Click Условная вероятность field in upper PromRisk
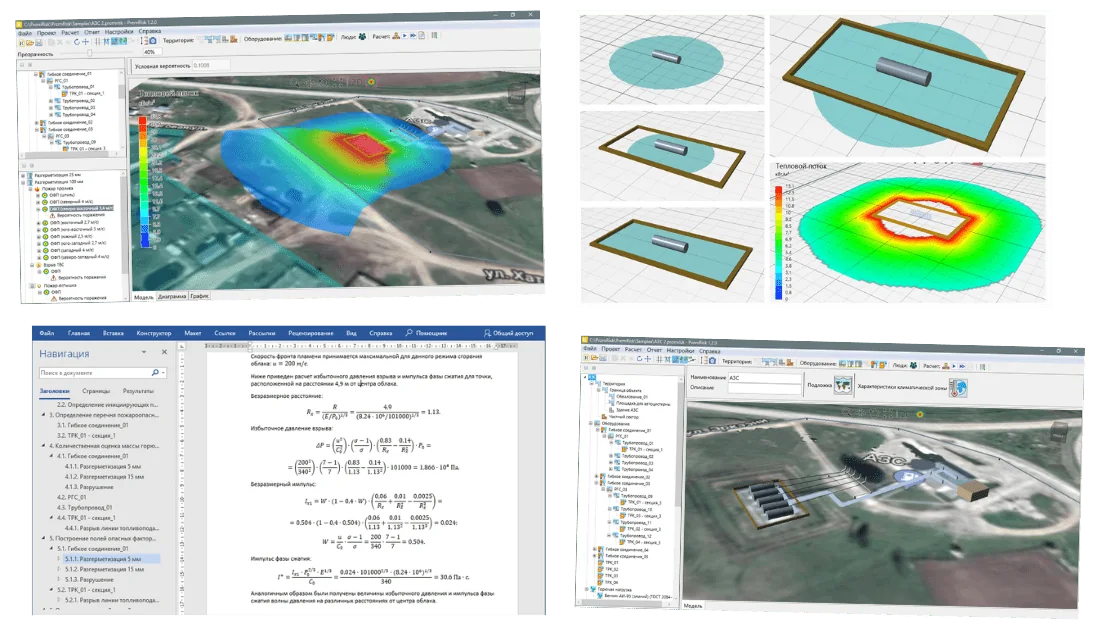The width and height of the screenshot is (1100, 630). 210,65
